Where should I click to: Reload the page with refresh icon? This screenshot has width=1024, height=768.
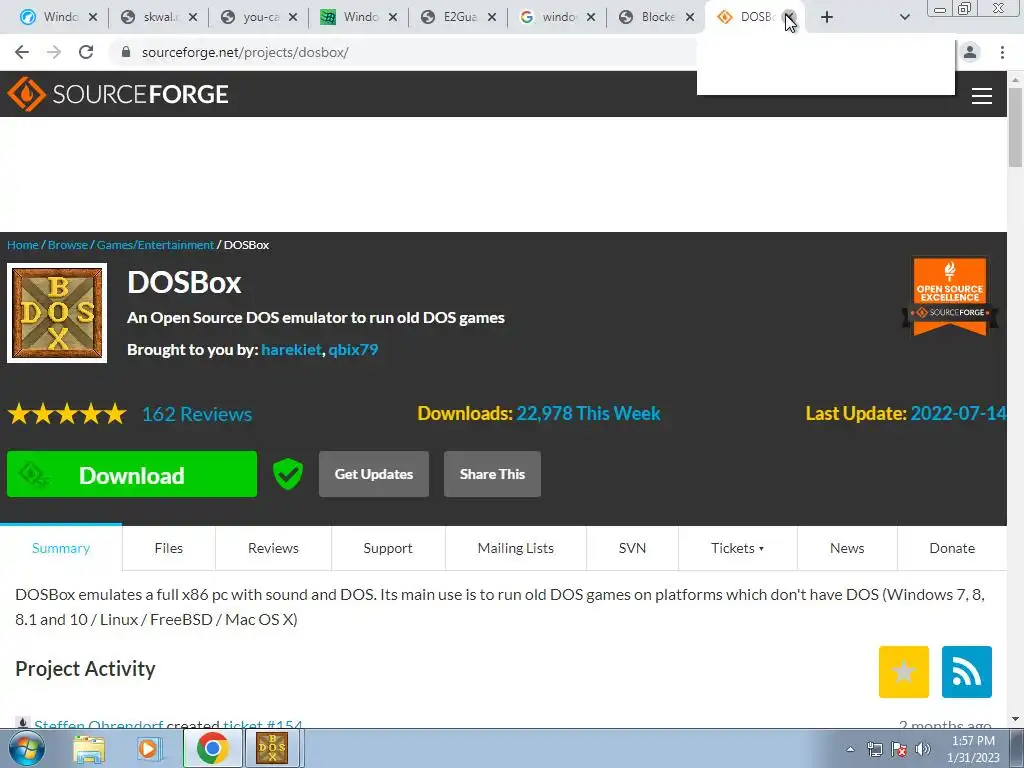(x=86, y=52)
